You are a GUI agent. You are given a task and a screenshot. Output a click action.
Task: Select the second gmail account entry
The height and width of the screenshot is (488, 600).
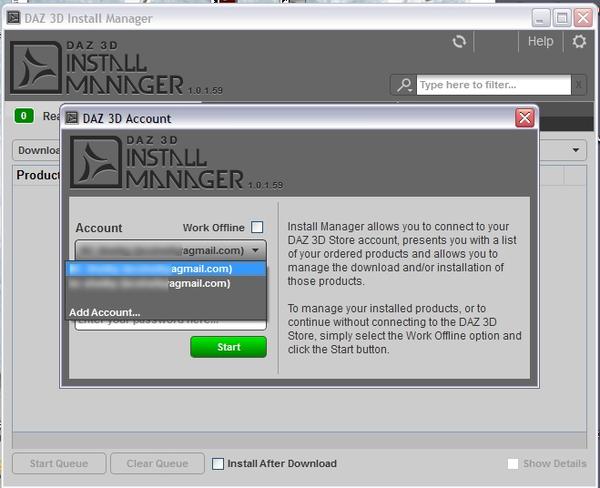click(166, 283)
